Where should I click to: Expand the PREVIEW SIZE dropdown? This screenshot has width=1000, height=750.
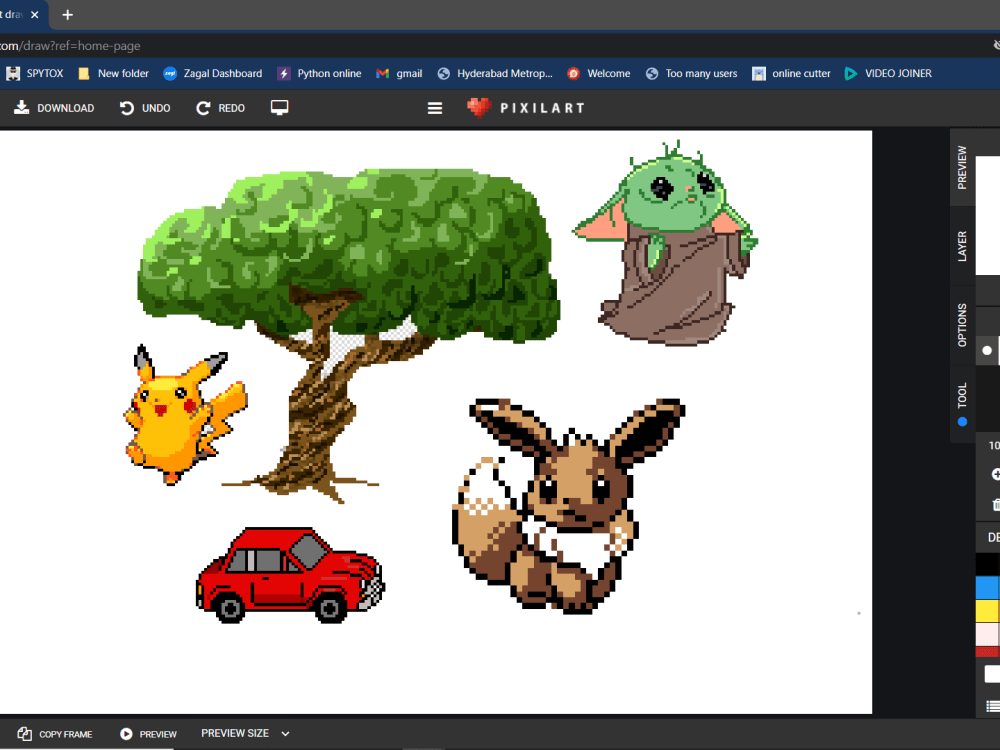(x=246, y=733)
